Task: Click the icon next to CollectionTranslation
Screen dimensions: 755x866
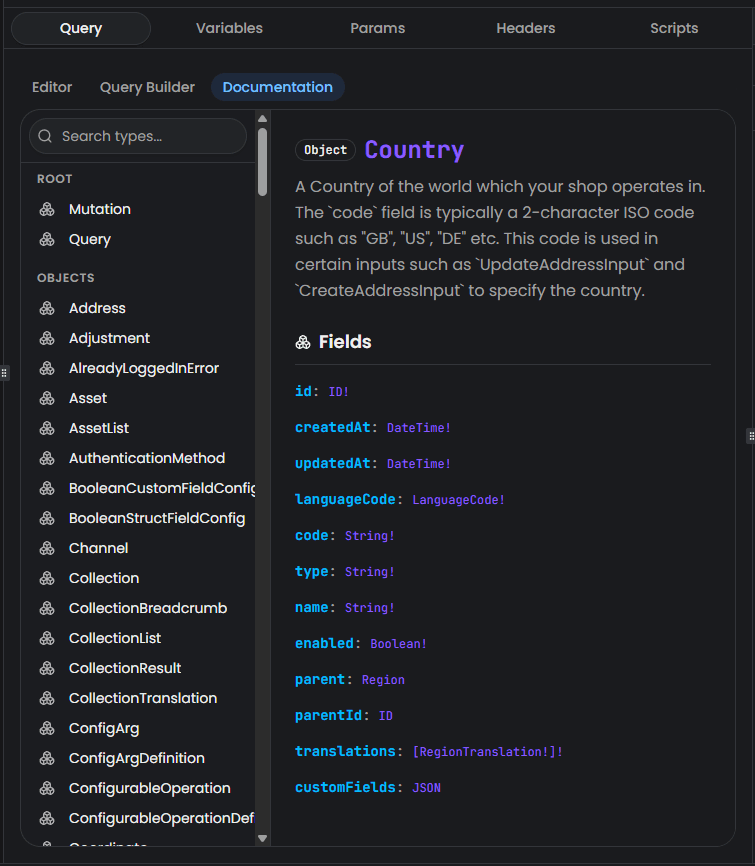Action: coord(47,698)
